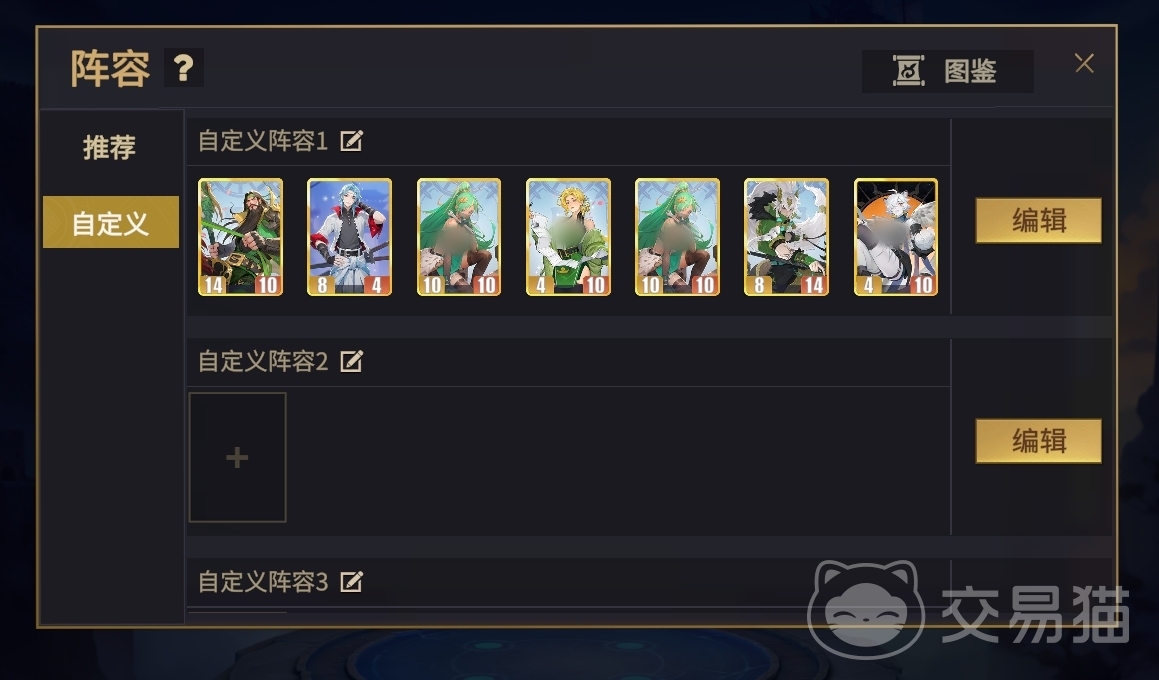Screen dimensions: 1159x680
Task: Click the rename icon beside 自定义阵容3
Action: click(351, 582)
